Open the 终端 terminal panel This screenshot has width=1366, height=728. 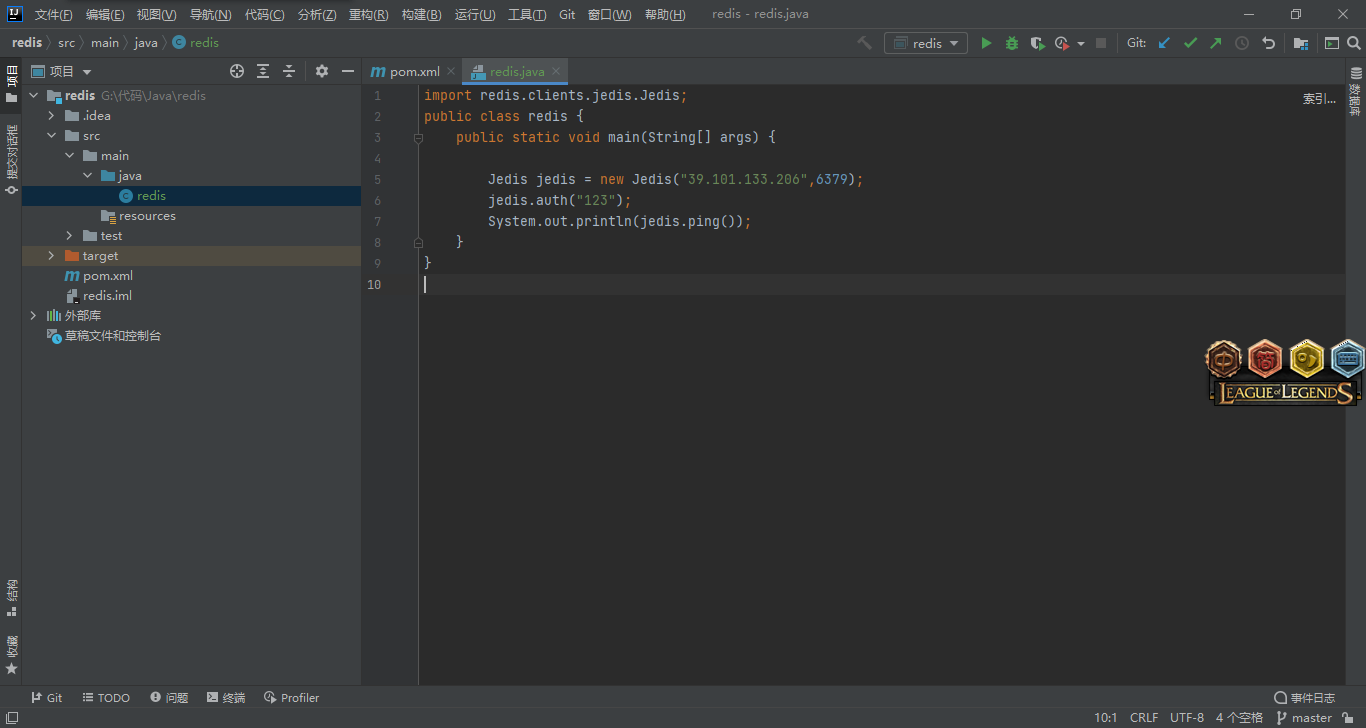click(x=226, y=698)
